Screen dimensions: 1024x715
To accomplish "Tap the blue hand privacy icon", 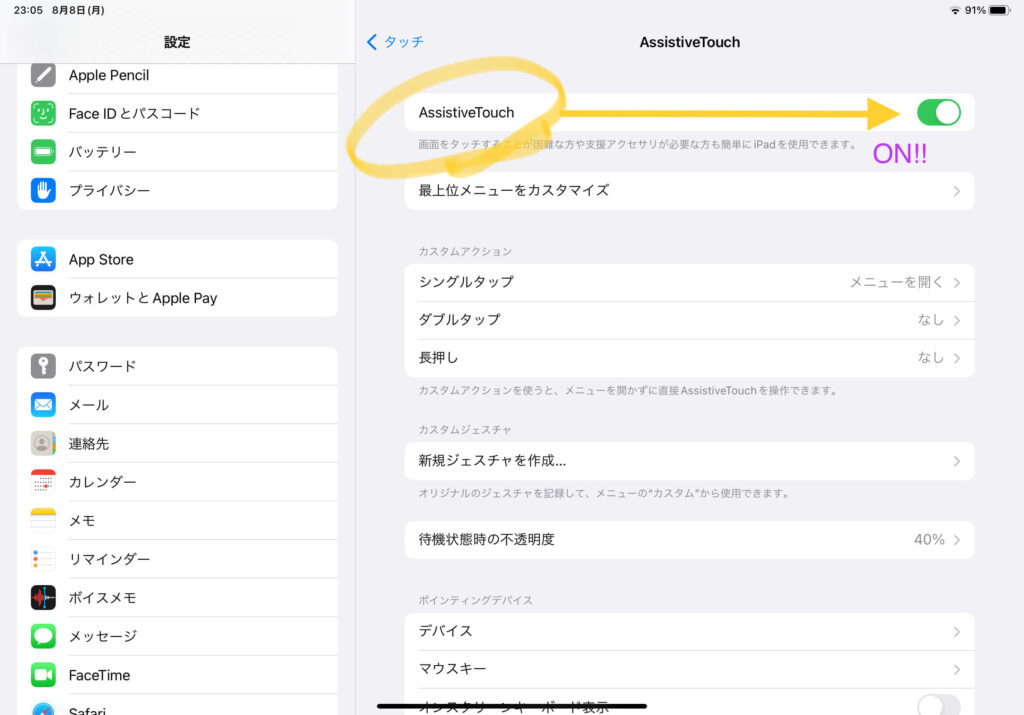I will (43, 190).
